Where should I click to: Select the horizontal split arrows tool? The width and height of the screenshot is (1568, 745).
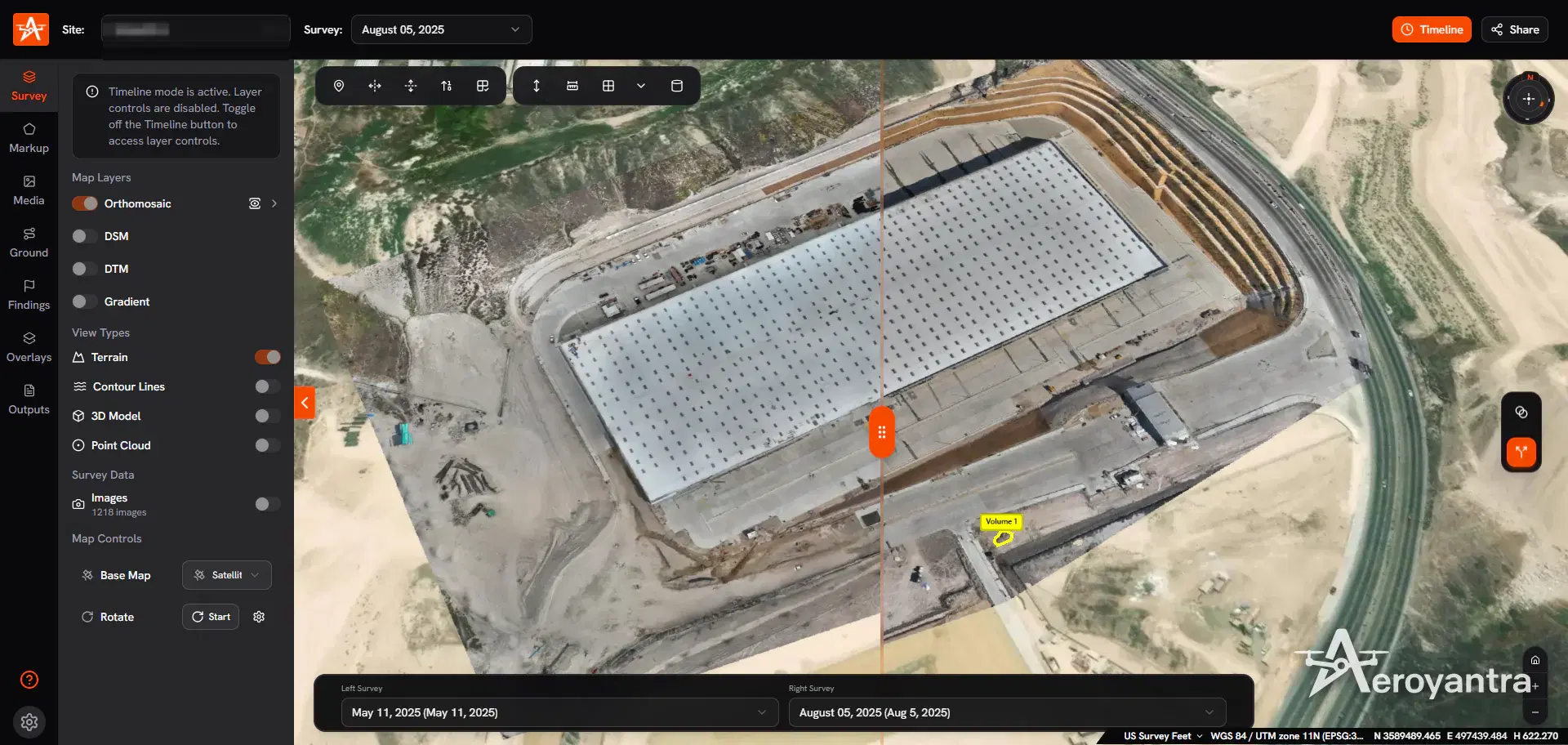[375, 86]
